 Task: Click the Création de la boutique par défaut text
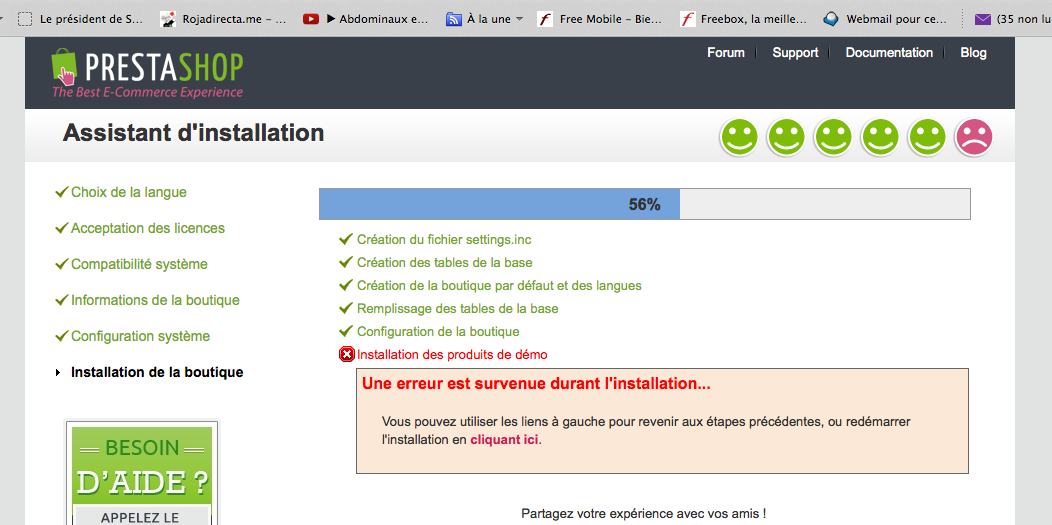pyautogui.click(x=499, y=286)
